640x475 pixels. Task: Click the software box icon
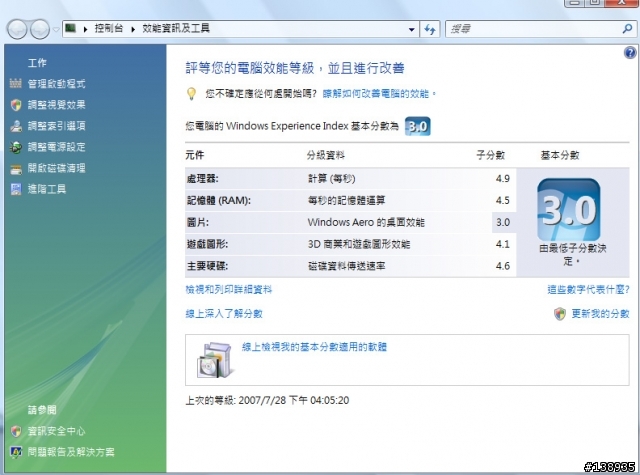coord(215,360)
